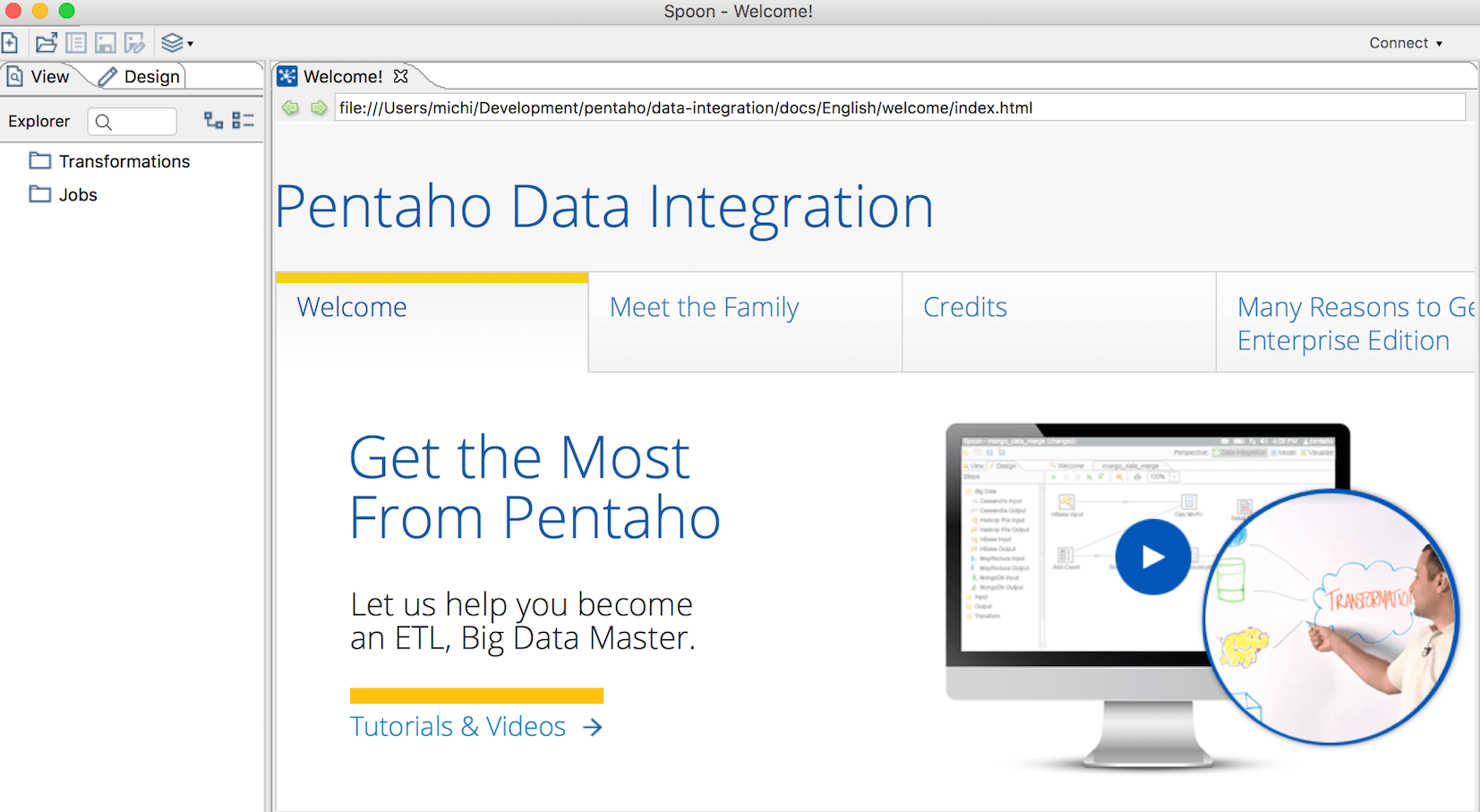
Task: Click the forward navigation arrow
Action: pyautogui.click(x=319, y=107)
